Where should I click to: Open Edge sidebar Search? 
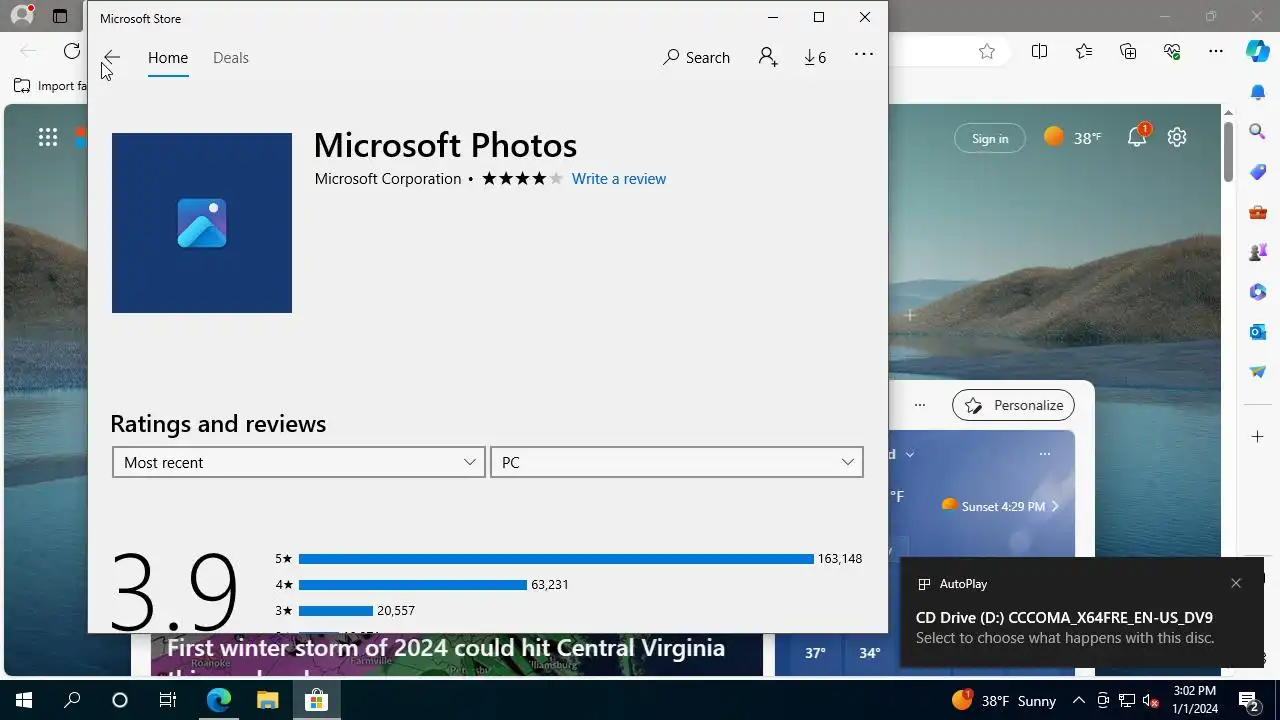point(1258,131)
